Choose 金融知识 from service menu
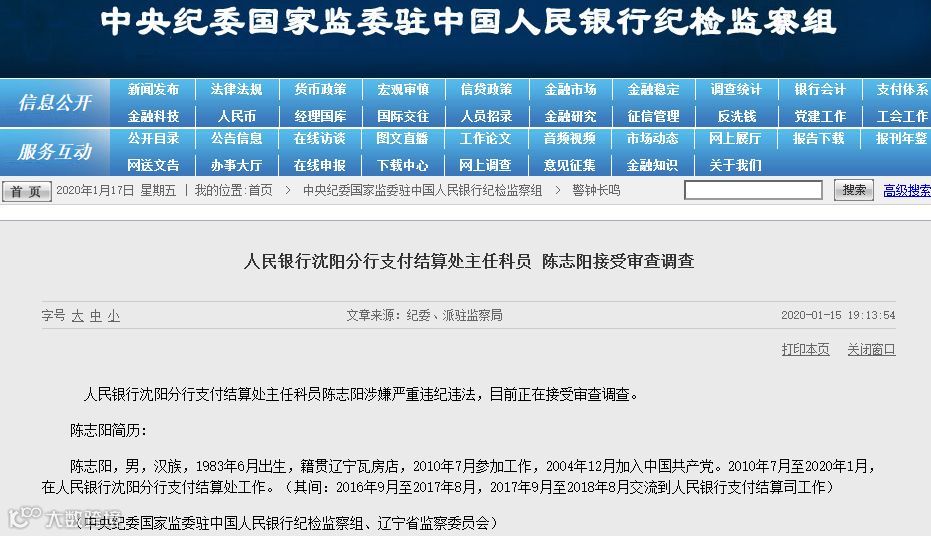The image size is (931, 536). click(x=653, y=165)
